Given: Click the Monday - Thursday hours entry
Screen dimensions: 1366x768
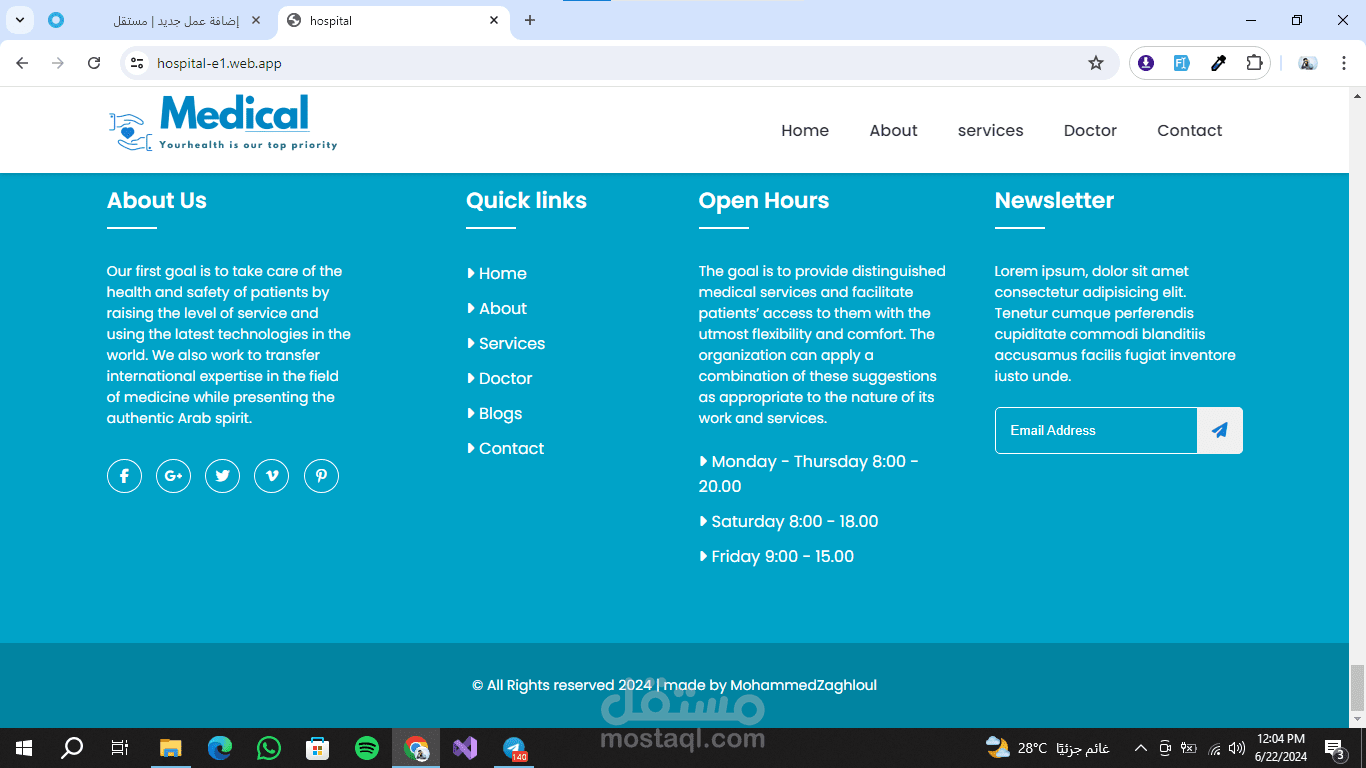Looking at the screenshot, I should (809, 474).
